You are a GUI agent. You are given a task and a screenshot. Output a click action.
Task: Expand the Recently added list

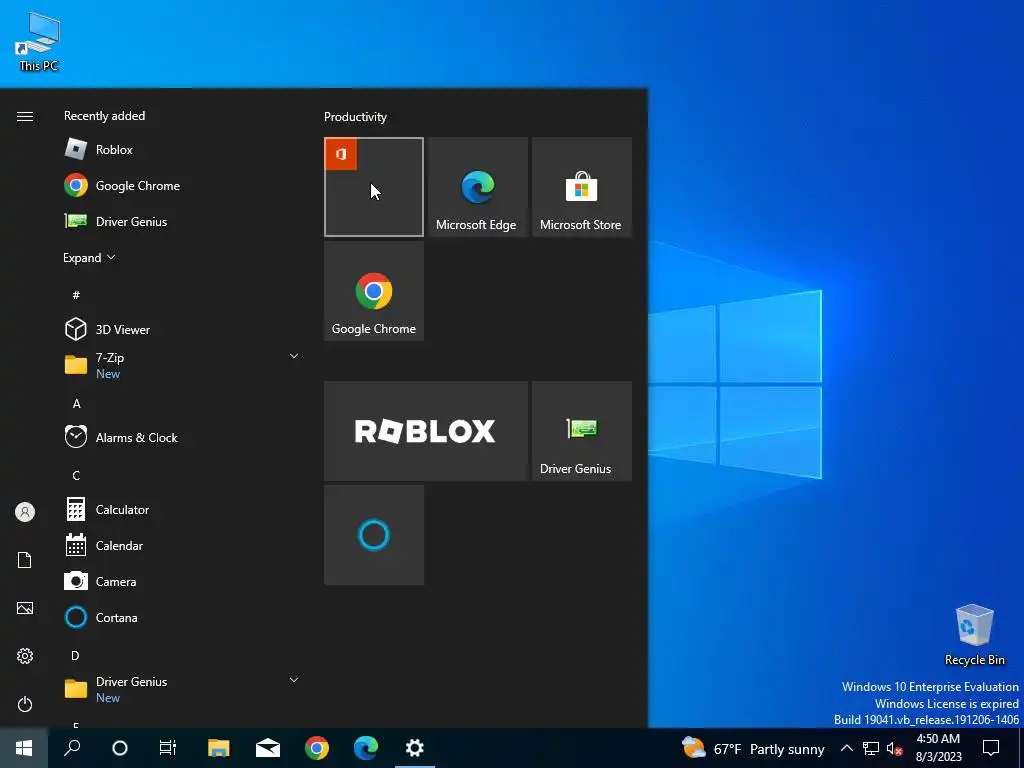pos(89,257)
